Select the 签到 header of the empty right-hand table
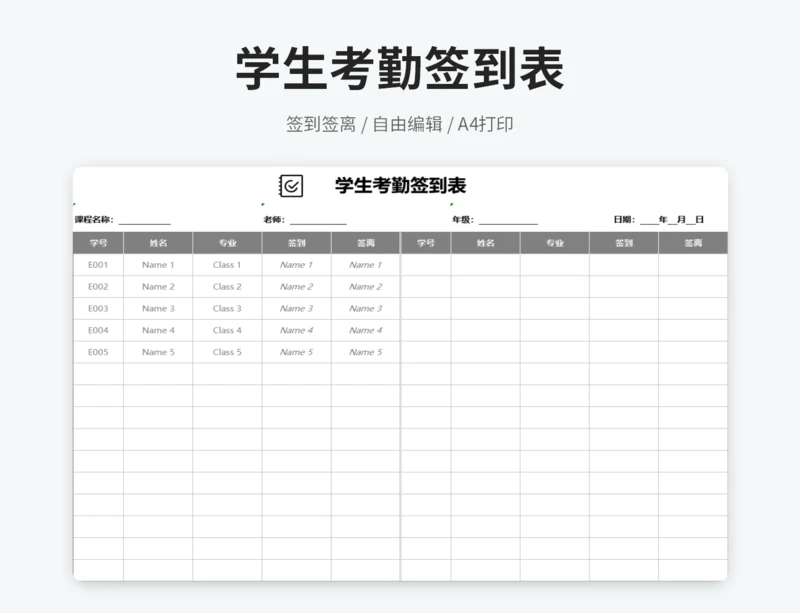This screenshot has height=613, width=800. click(x=624, y=243)
